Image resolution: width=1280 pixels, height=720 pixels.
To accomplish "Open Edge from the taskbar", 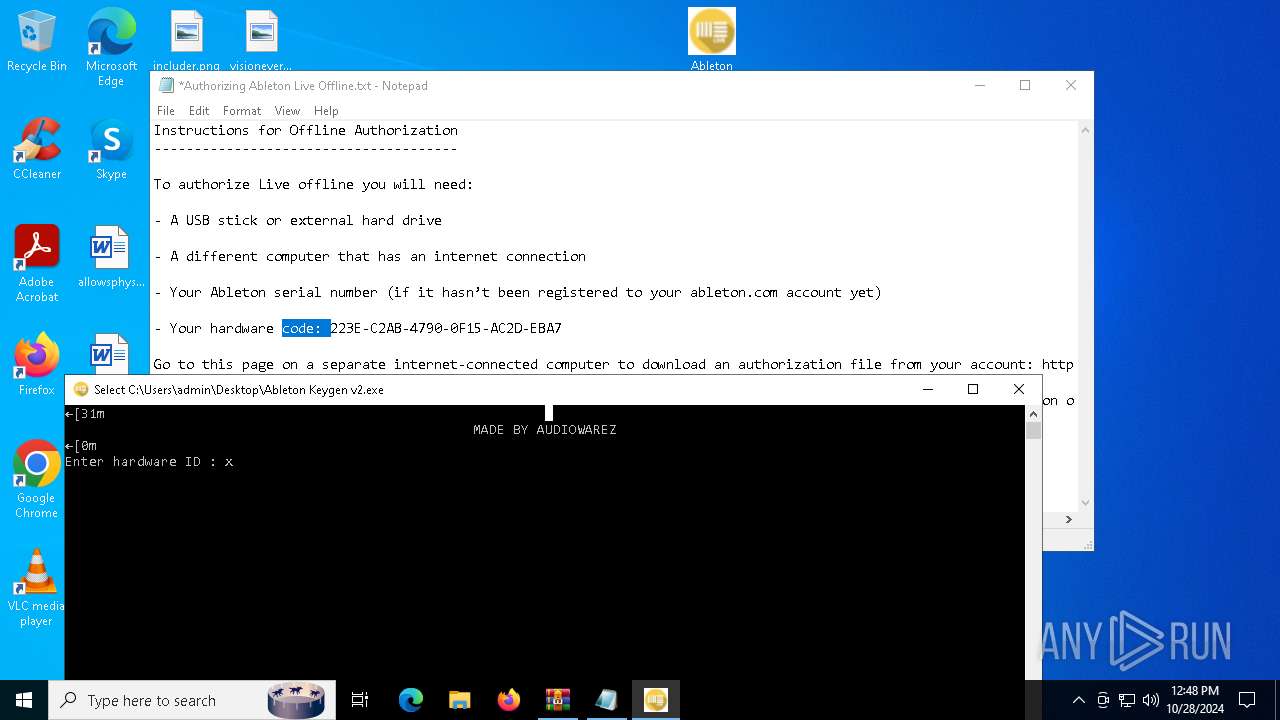I will point(411,700).
